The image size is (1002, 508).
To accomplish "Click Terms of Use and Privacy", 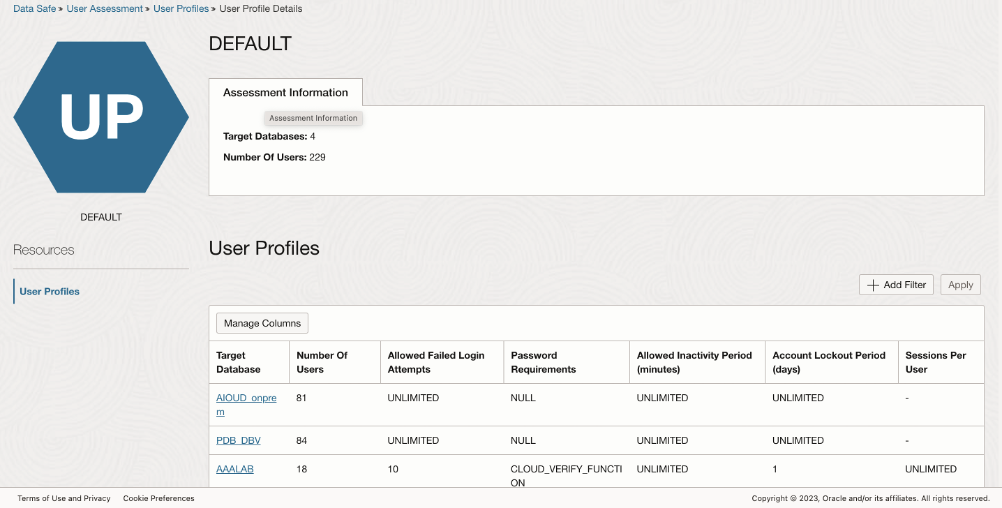I will (x=64, y=498).
